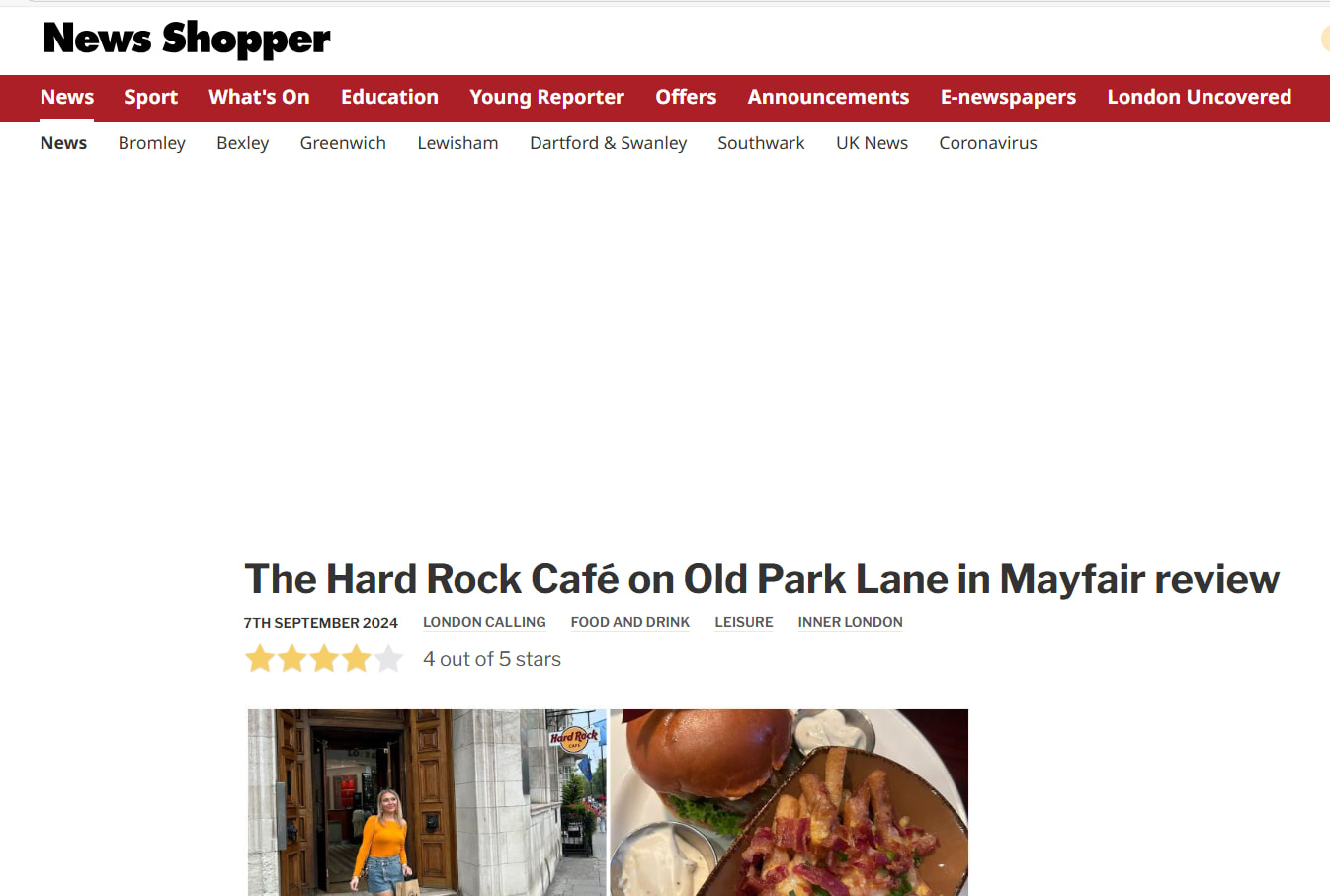Open the What's On section
Screen dimensions: 1330x896
259,97
